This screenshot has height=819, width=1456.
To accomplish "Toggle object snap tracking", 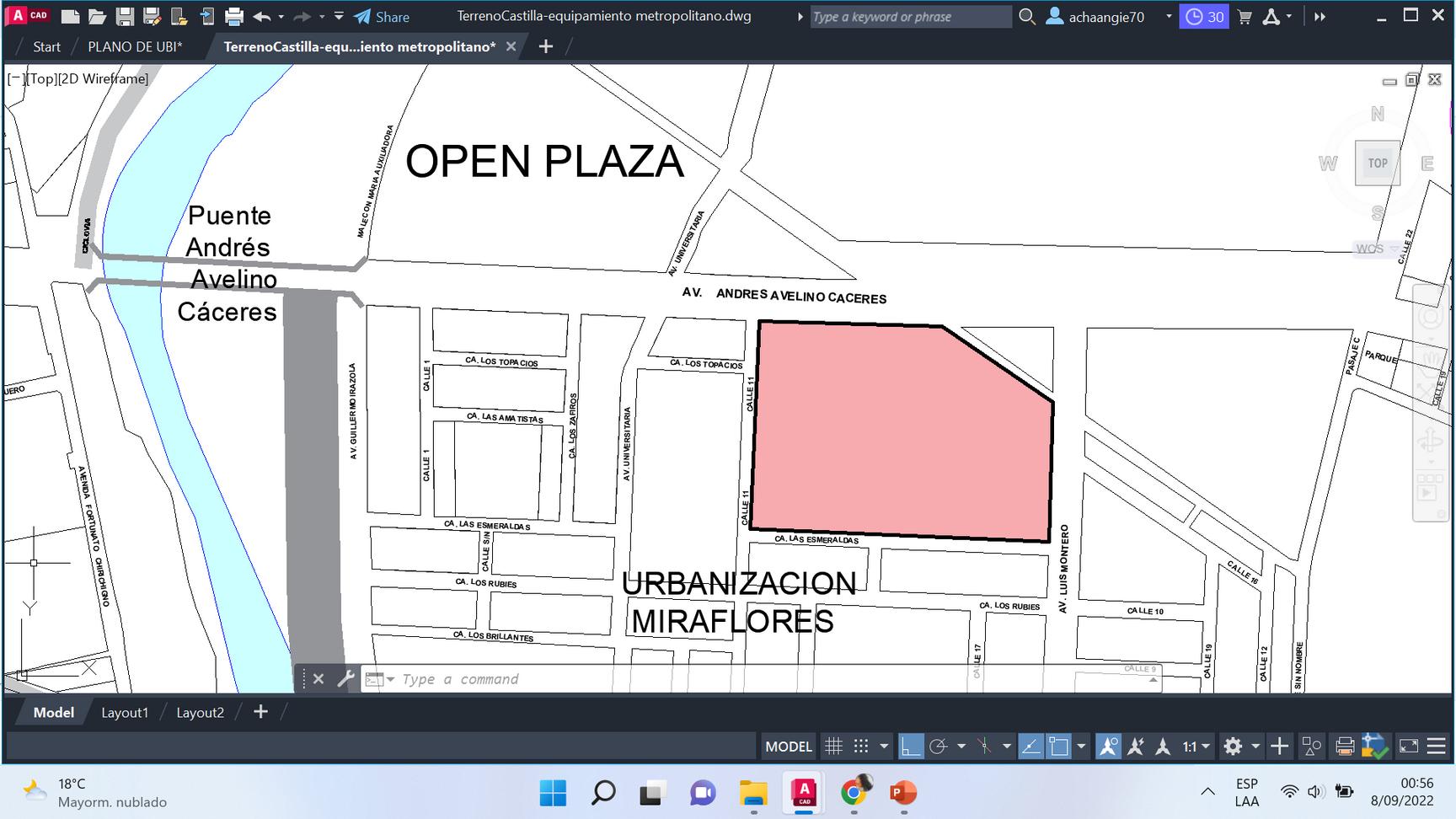I will [x=1030, y=747].
